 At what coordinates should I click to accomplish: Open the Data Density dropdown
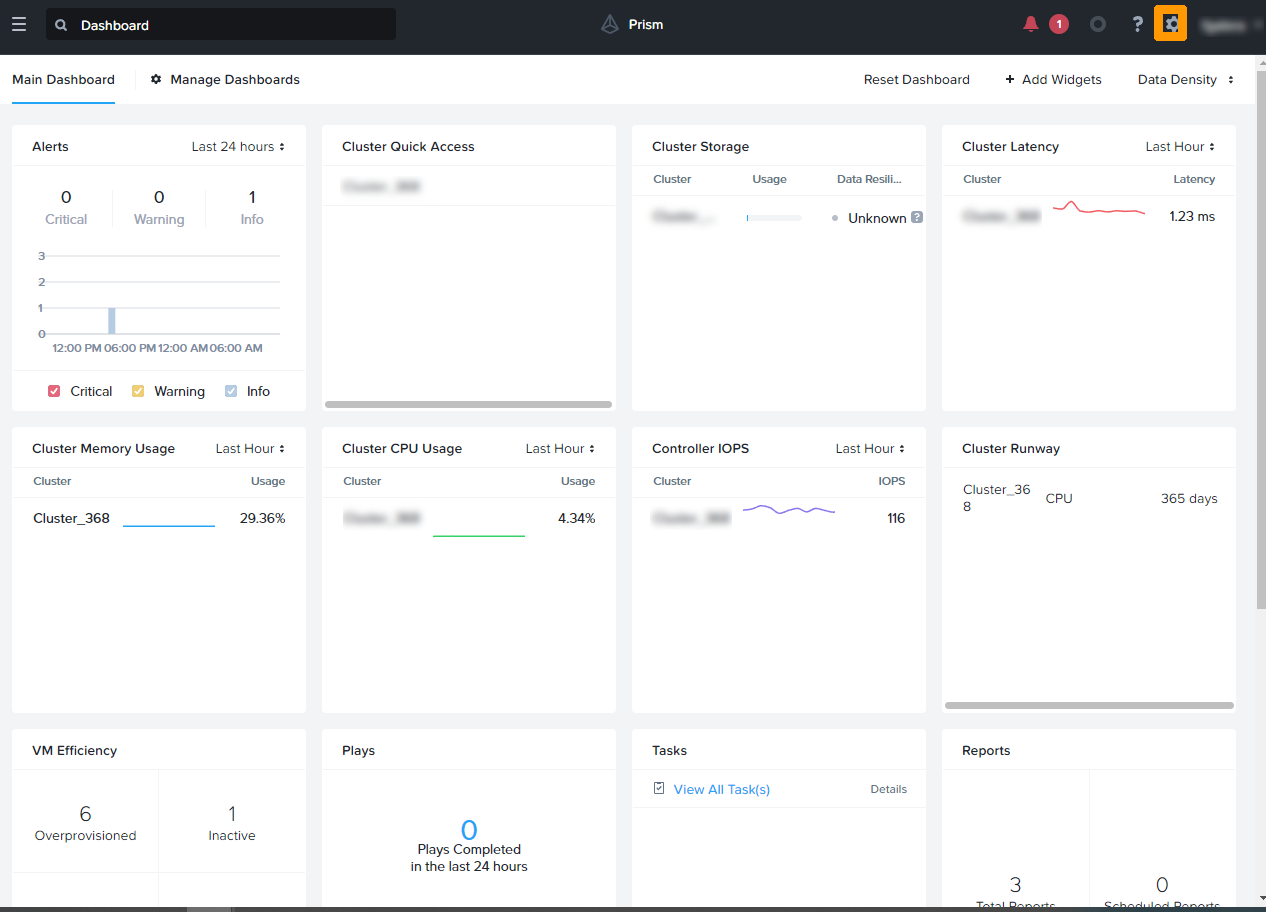click(x=1185, y=80)
